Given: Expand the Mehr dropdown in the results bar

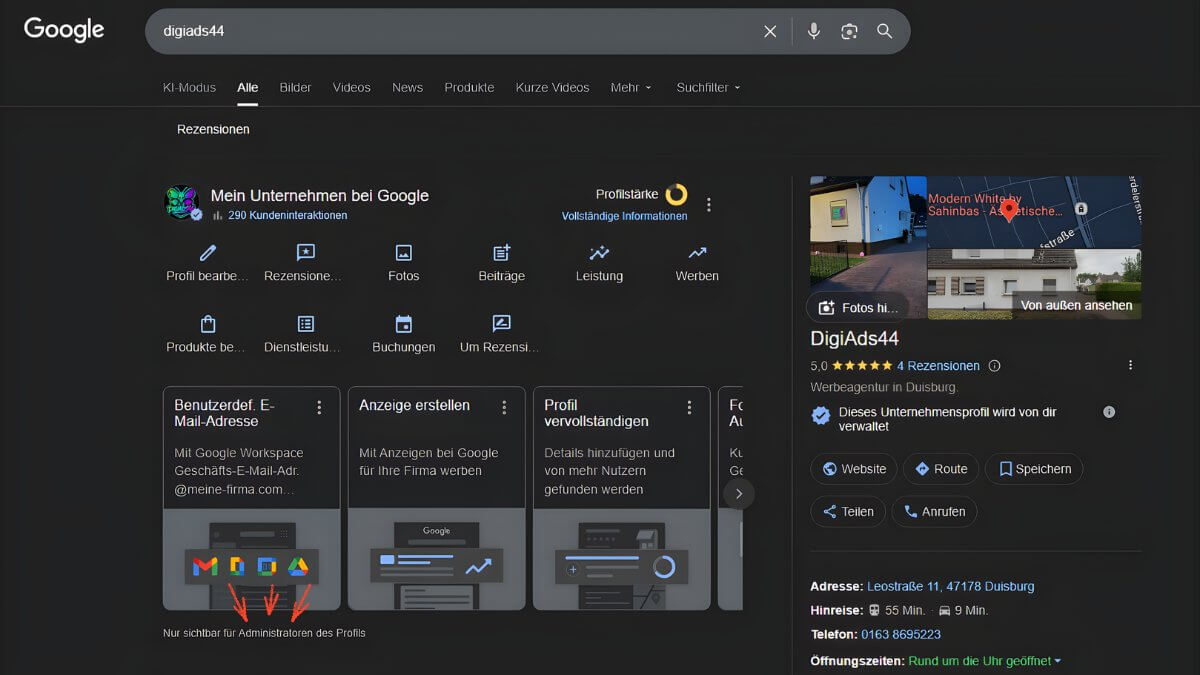Looking at the screenshot, I should pos(631,88).
